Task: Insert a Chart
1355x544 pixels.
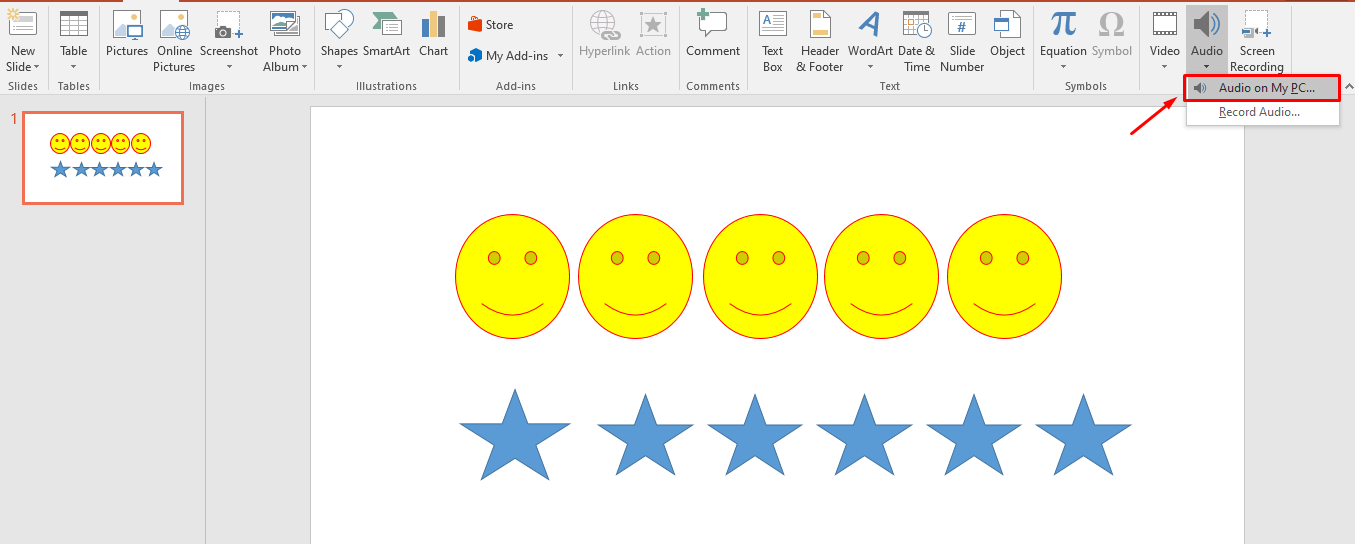Action: [434, 34]
